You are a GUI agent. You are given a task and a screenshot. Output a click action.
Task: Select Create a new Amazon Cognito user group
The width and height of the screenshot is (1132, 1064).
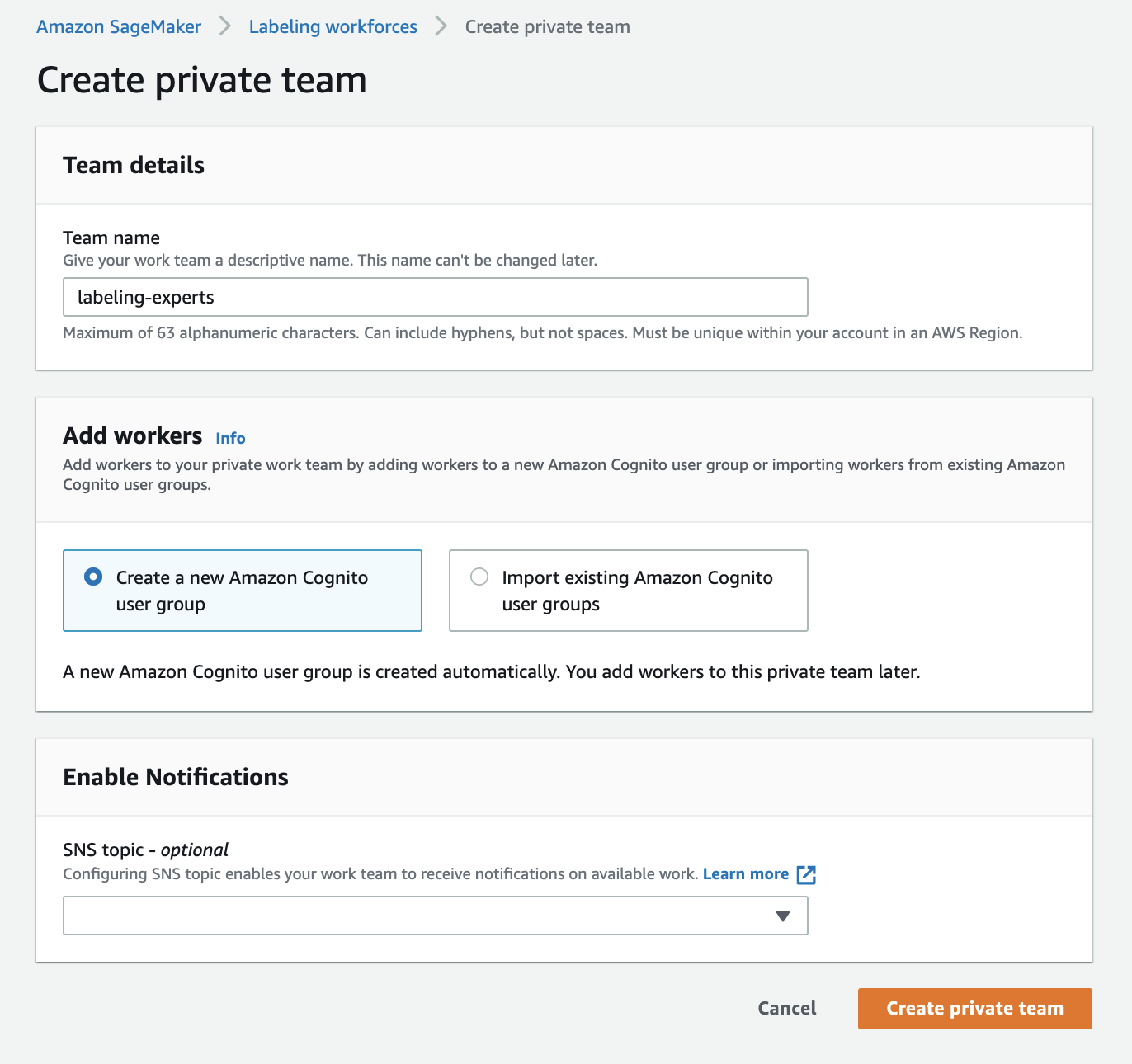pos(243,591)
